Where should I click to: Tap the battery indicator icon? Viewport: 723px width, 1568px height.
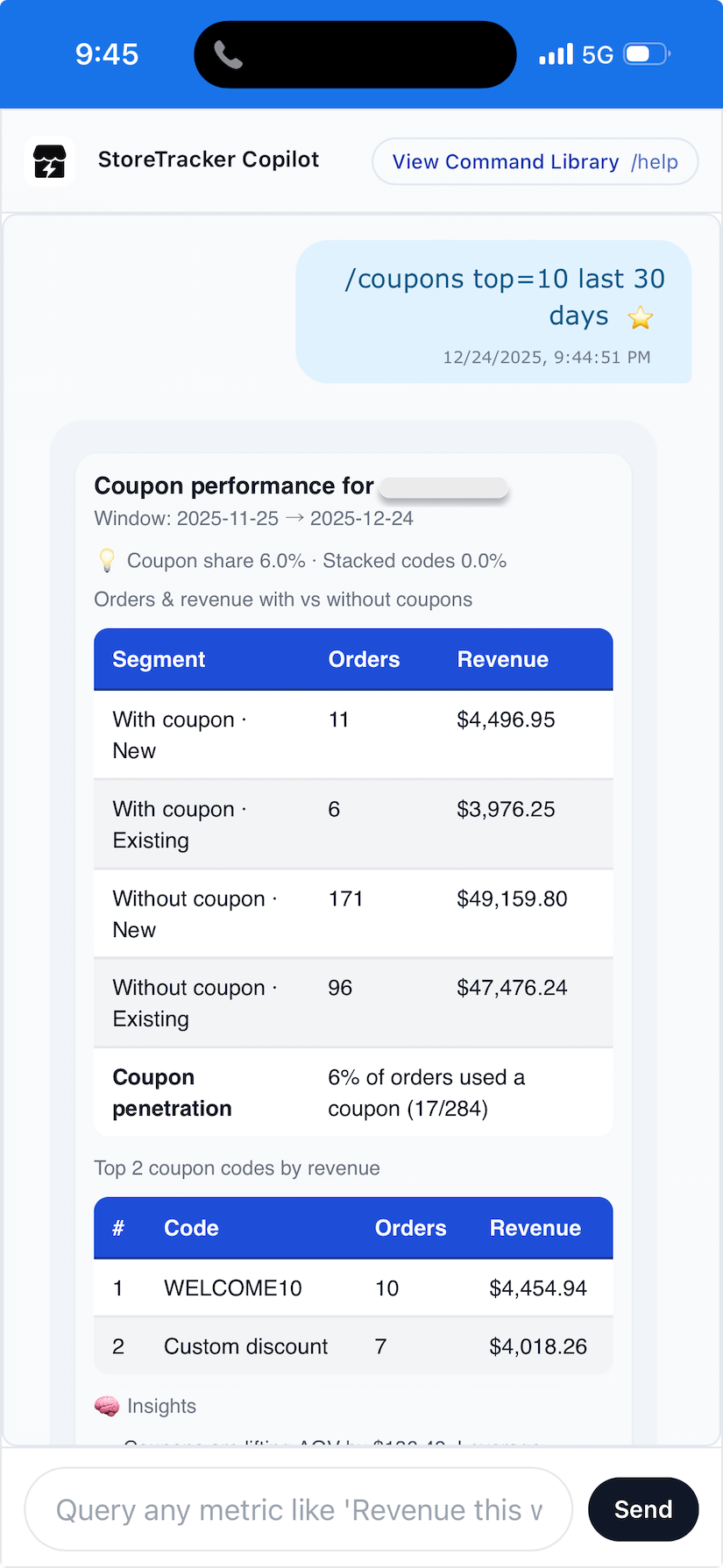646,54
